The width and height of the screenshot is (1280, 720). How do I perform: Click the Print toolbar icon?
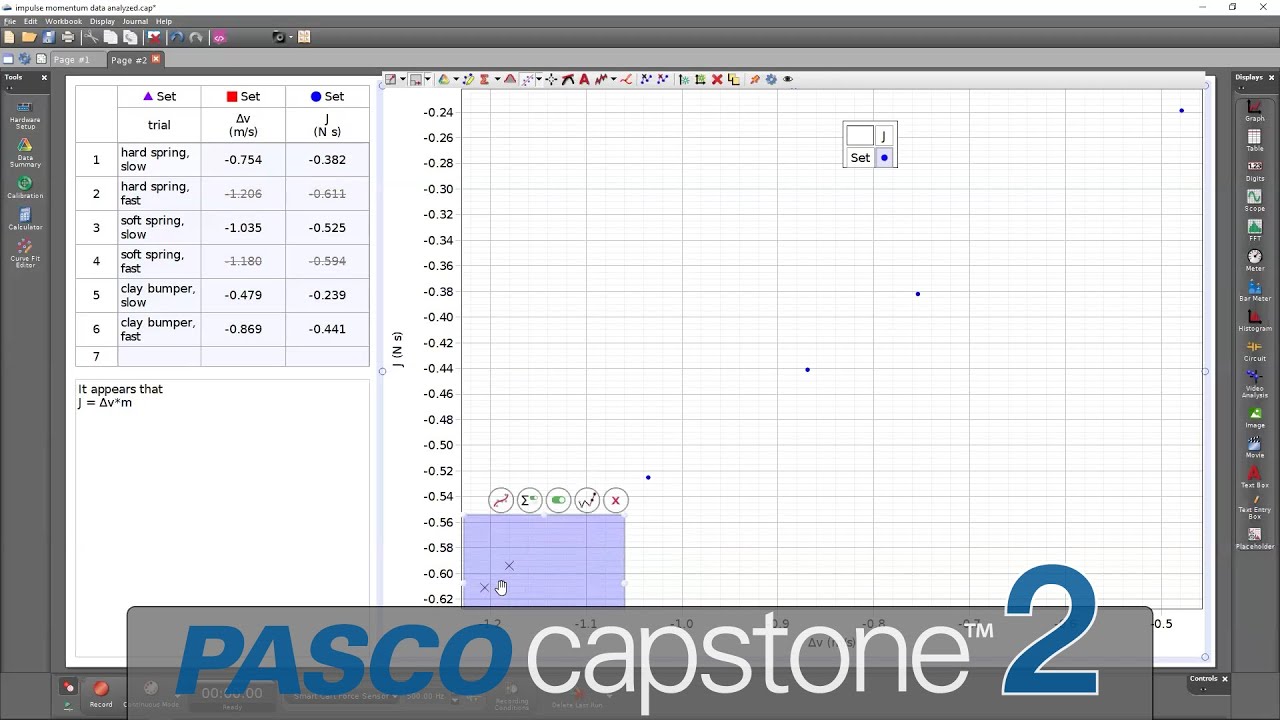67,37
